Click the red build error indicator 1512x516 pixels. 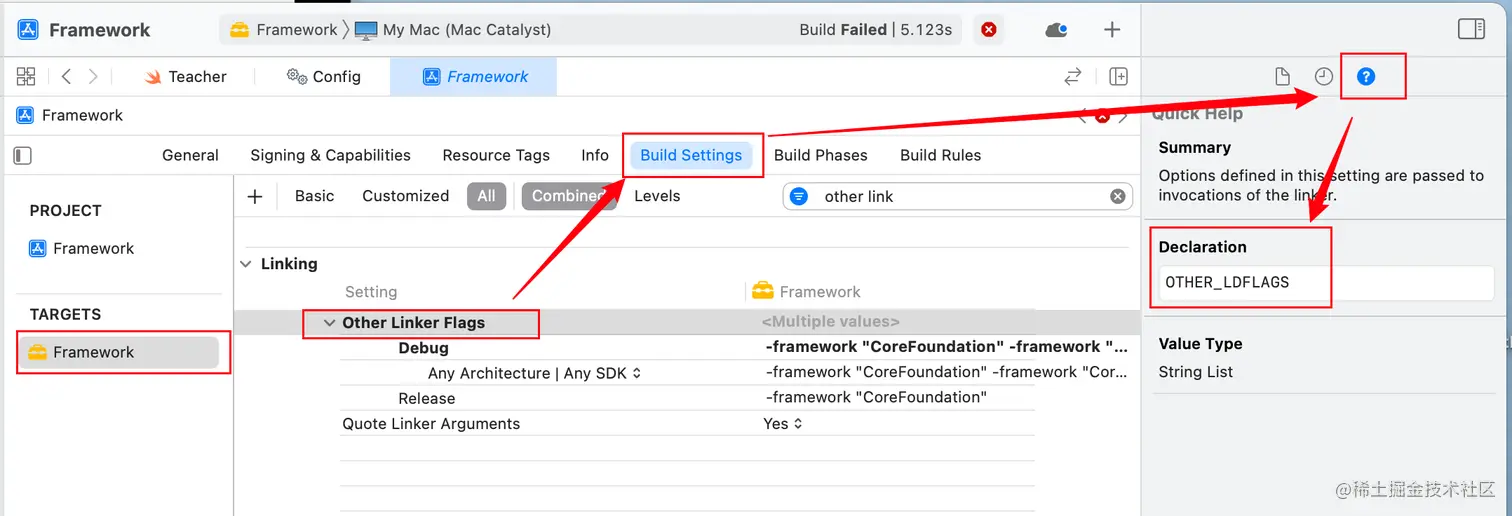[x=989, y=30]
